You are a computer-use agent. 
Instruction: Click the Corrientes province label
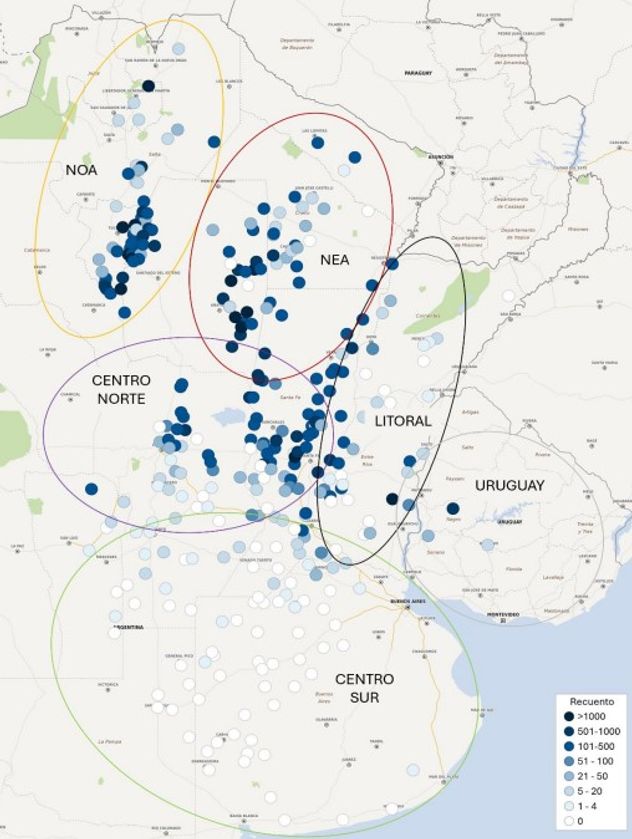click(429, 316)
